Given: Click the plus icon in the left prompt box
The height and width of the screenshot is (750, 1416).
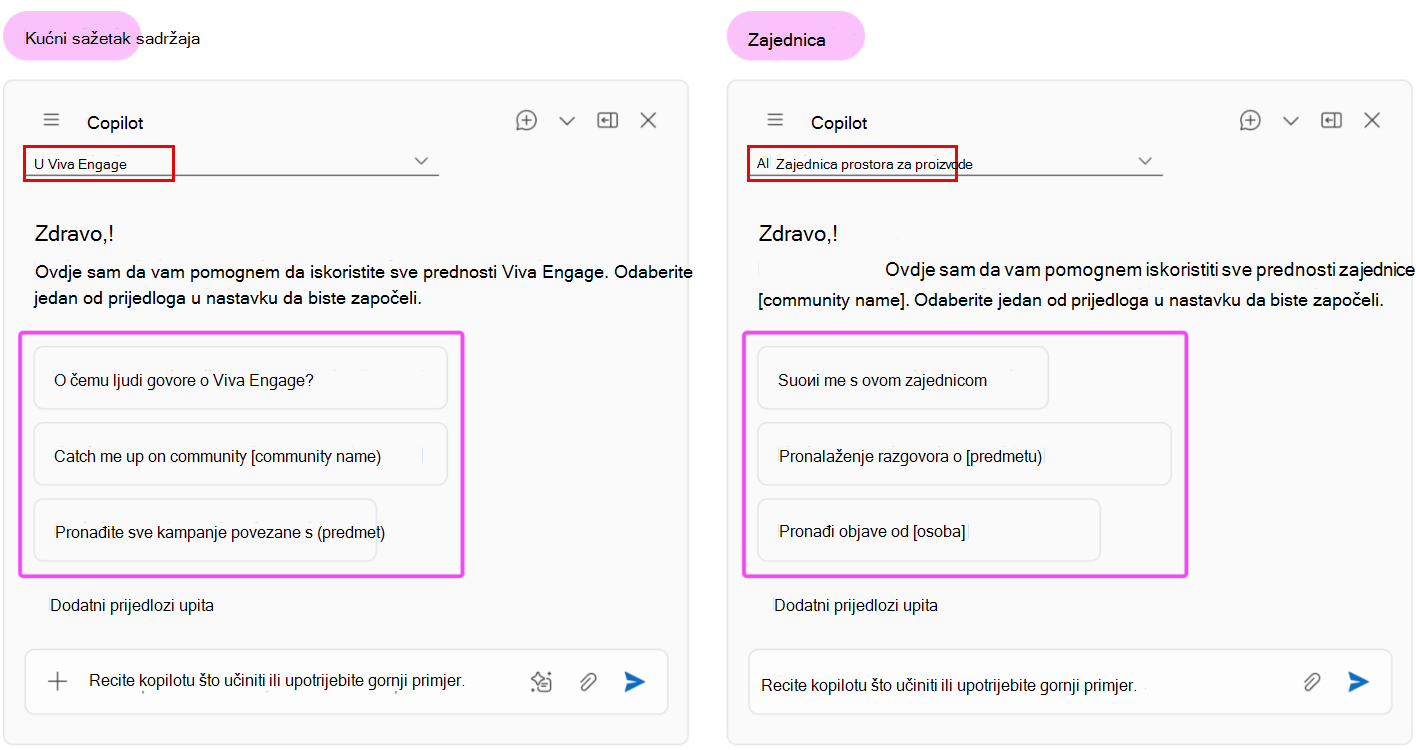Looking at the screenshot, I should (x=58, y=682).
